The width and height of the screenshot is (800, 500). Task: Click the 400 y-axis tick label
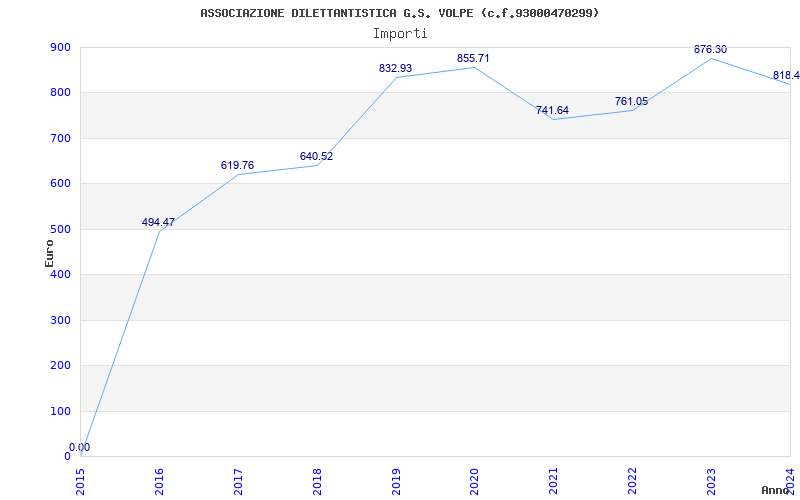60,275
